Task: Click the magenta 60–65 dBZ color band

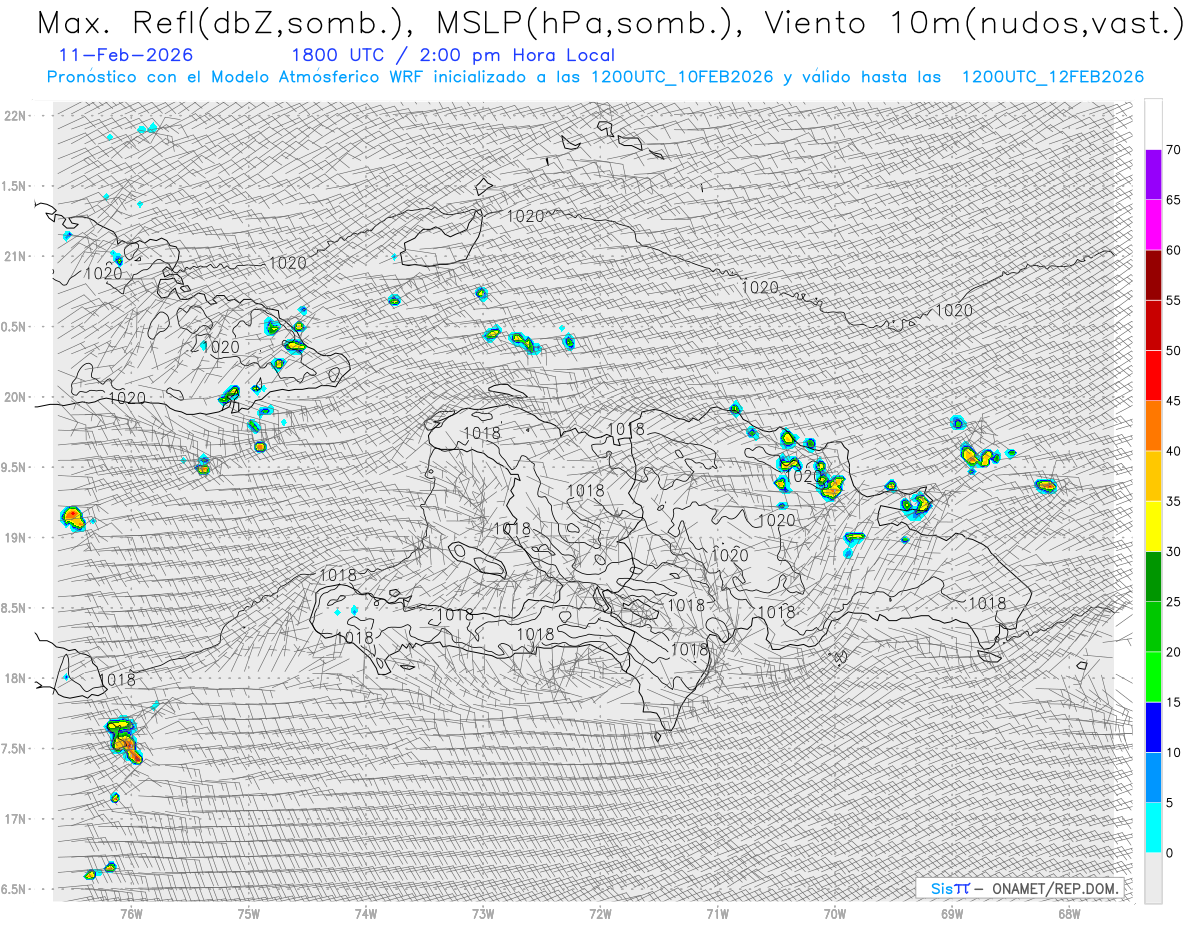Action: tap(1153, 225)
